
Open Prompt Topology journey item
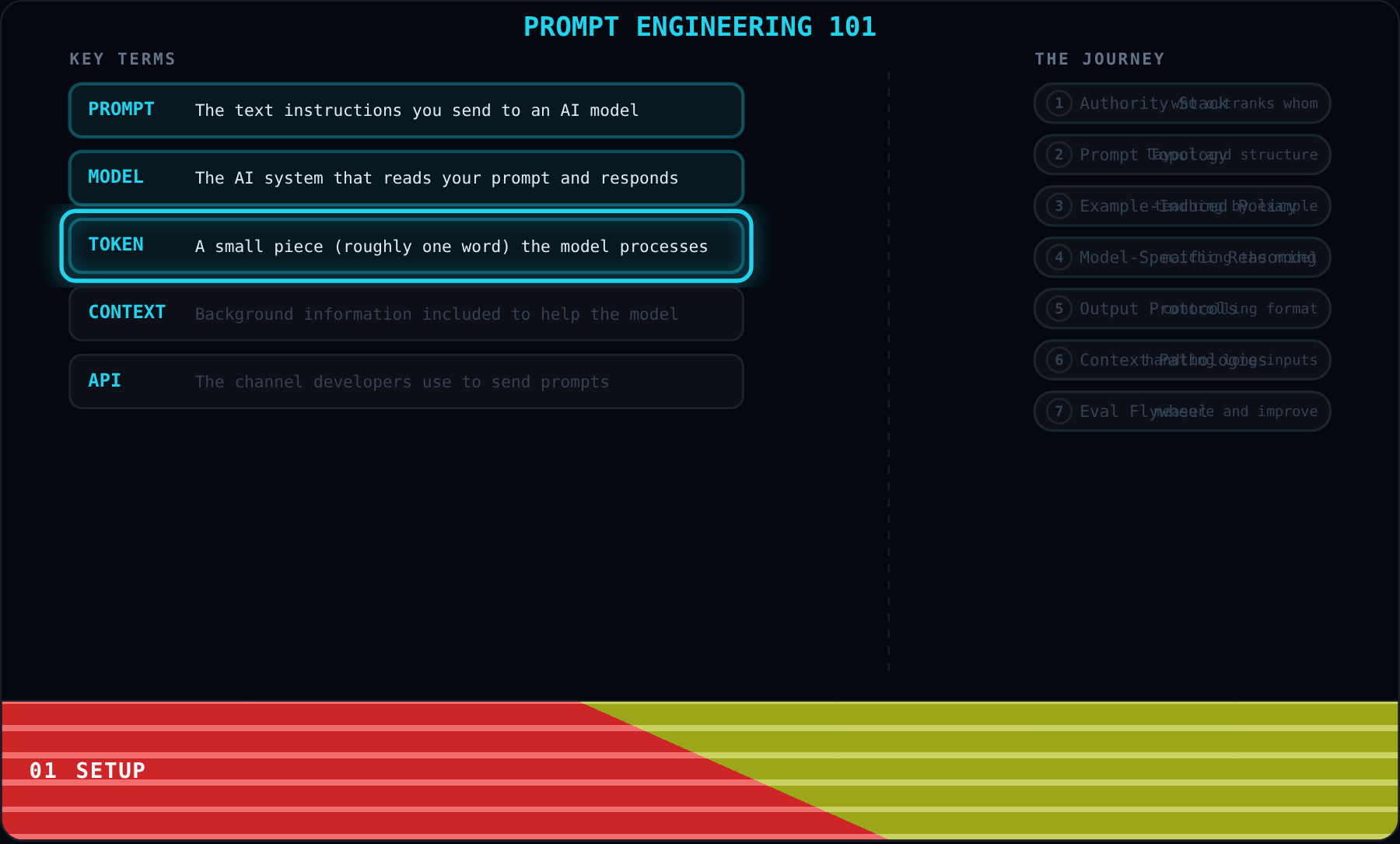pos(1182,155)
